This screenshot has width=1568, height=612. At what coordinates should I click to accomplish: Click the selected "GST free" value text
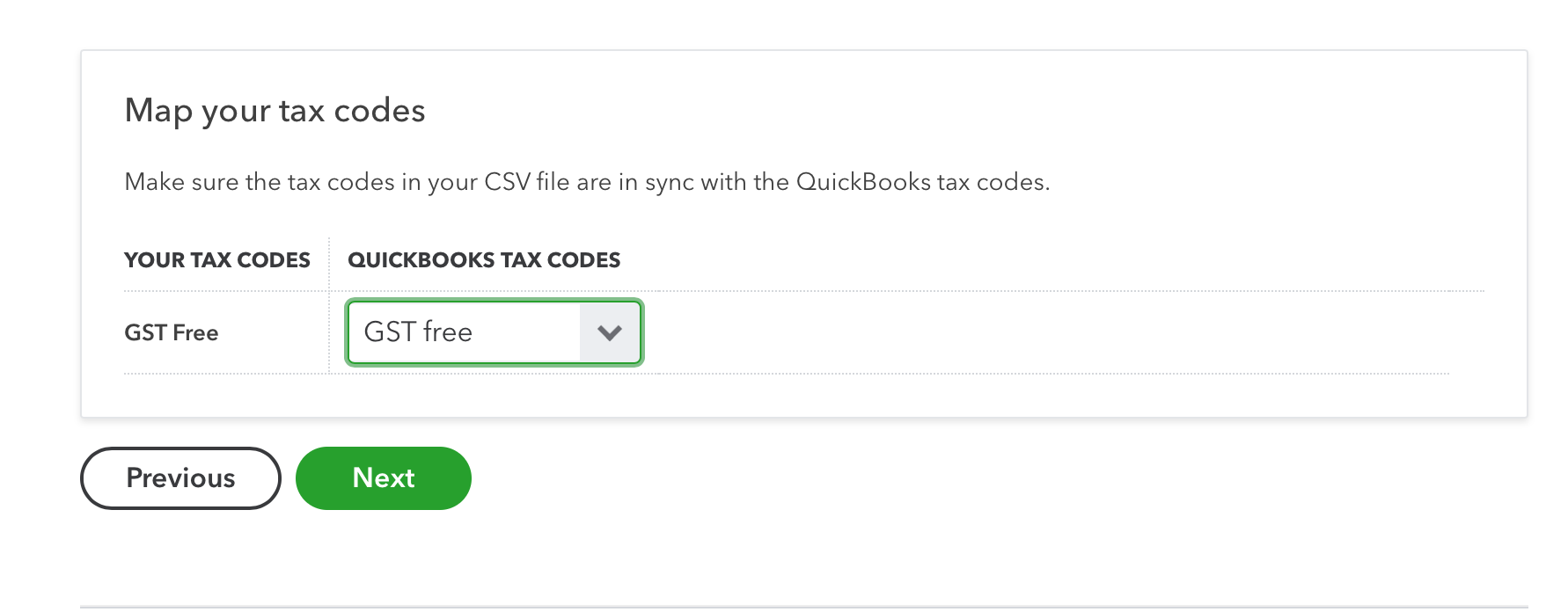[418, 331]
